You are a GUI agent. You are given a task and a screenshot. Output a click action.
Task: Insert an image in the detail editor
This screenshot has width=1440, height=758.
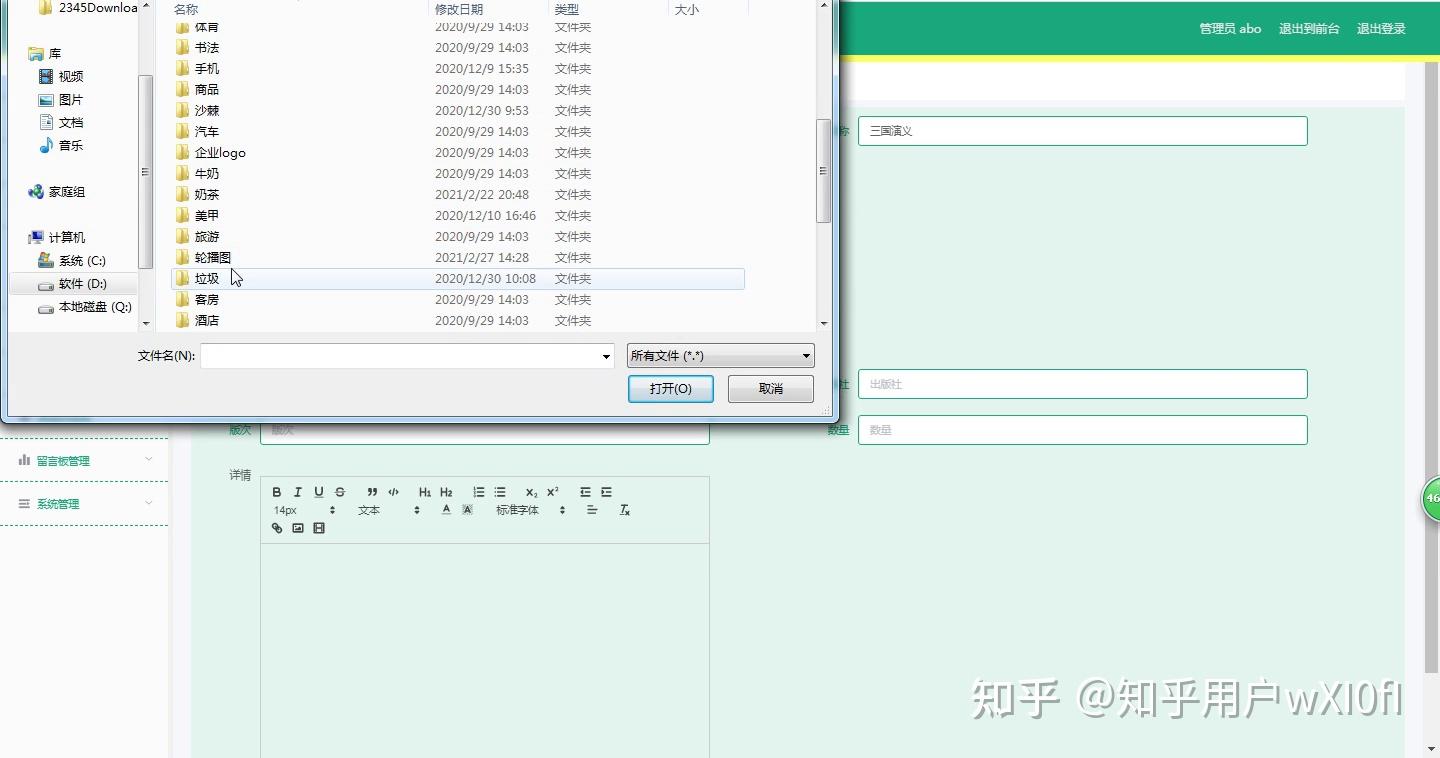(x=297, y=528)
